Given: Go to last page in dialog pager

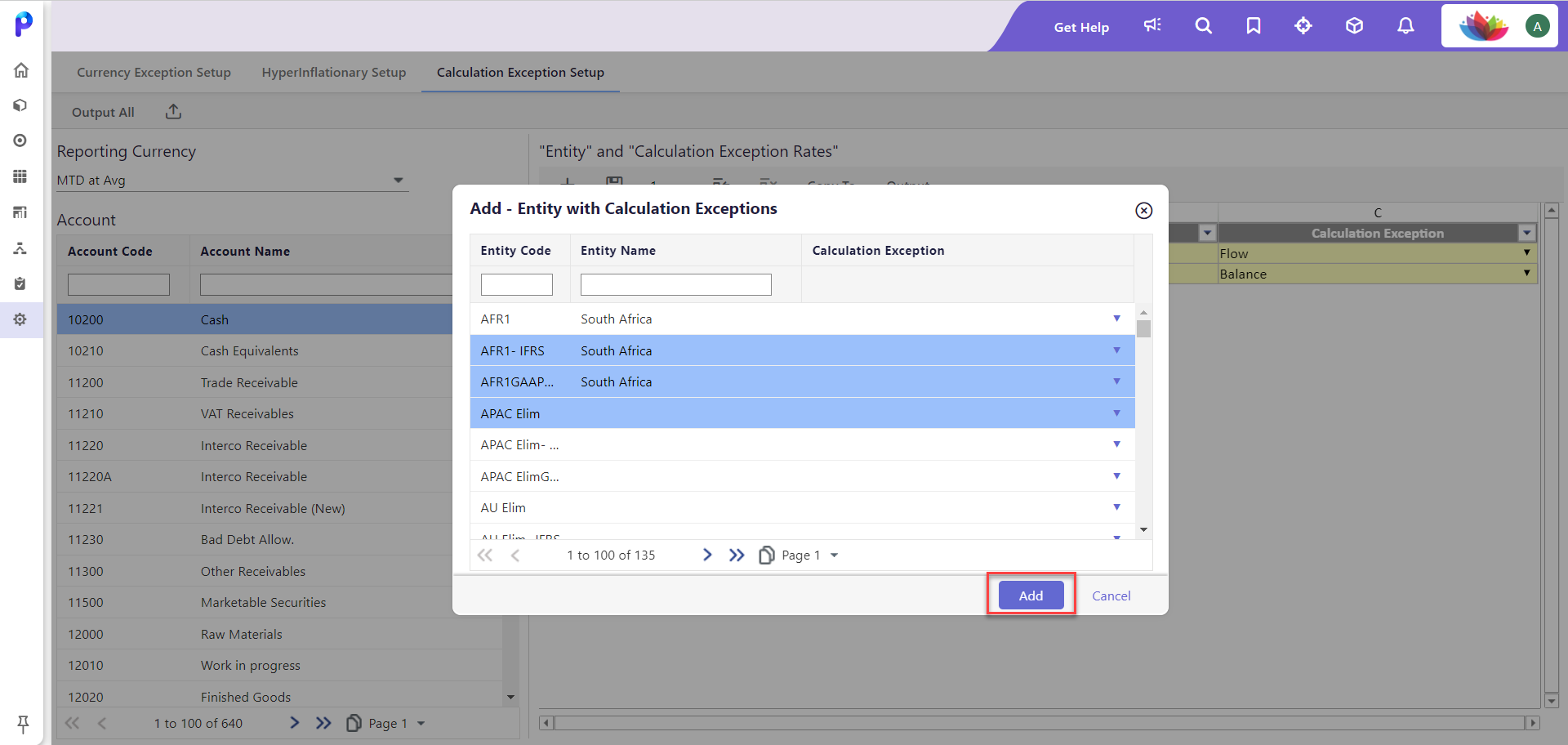Looking at the screenshot, I should tap(737, 555).
